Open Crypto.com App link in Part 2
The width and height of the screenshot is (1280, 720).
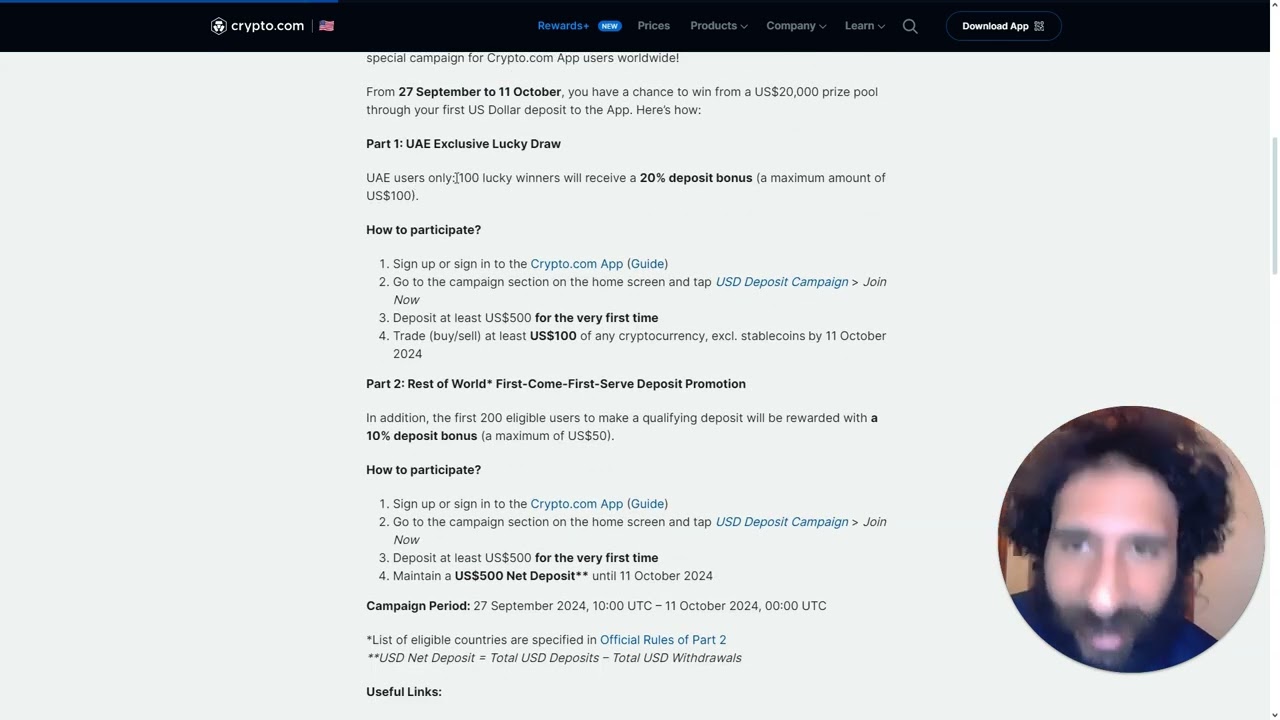tap(576, 504)
